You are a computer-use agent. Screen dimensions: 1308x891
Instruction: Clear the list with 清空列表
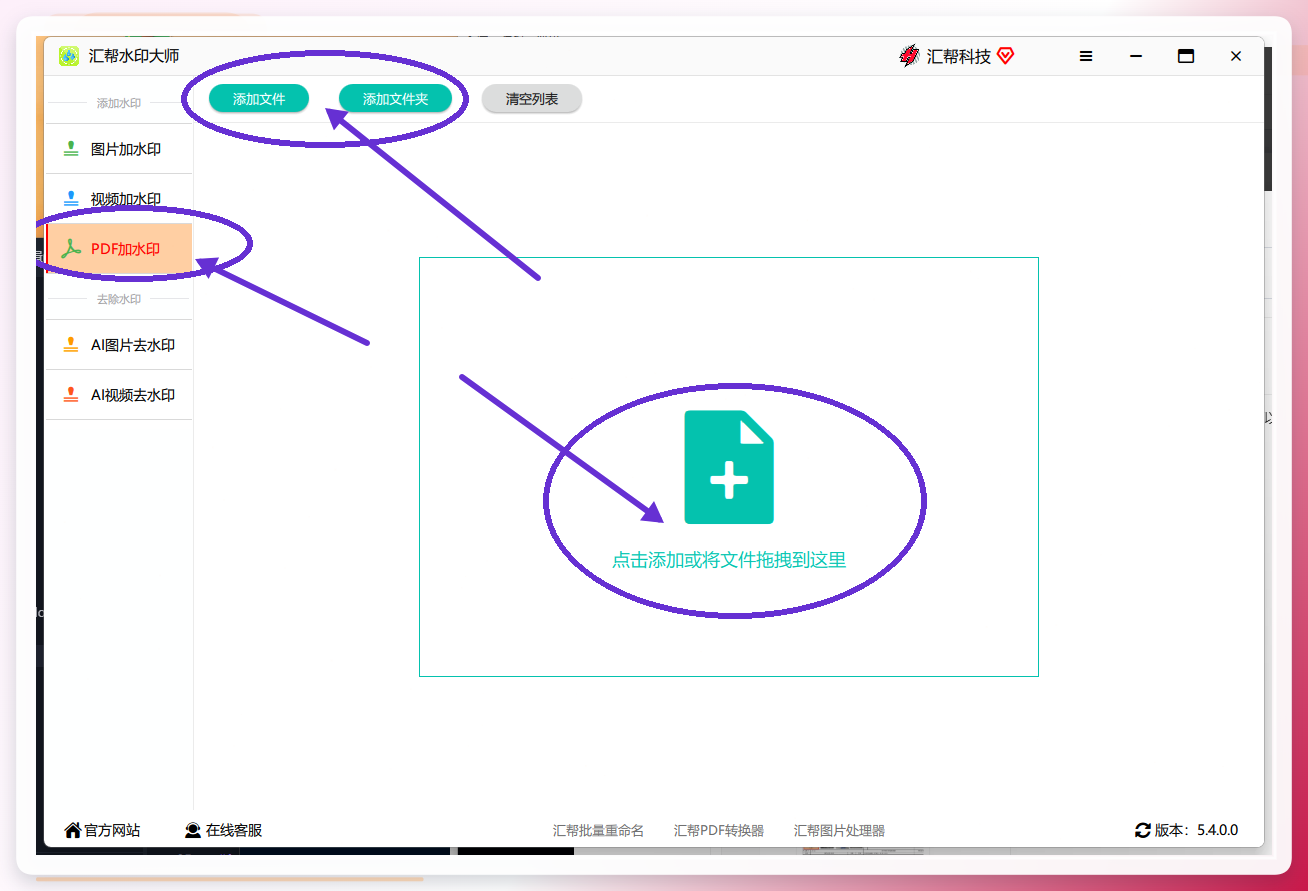532,99
